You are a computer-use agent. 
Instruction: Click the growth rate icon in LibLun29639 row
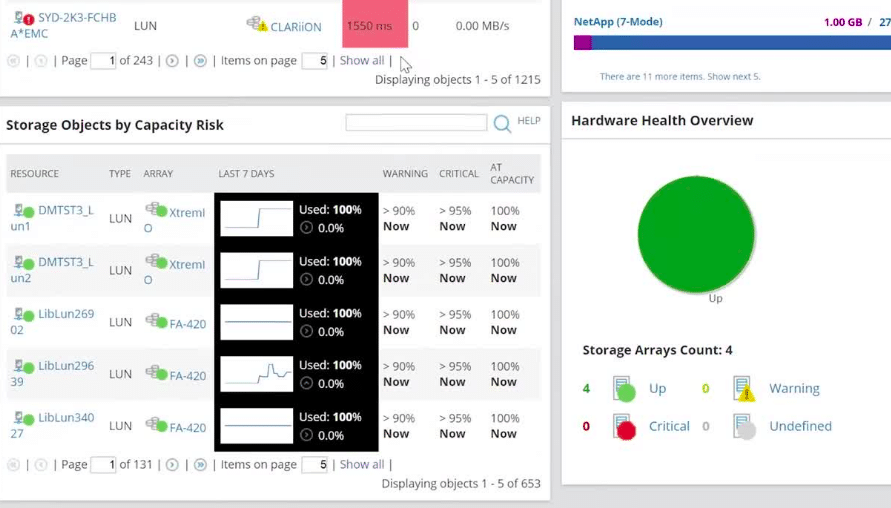(x=306, y=384)
